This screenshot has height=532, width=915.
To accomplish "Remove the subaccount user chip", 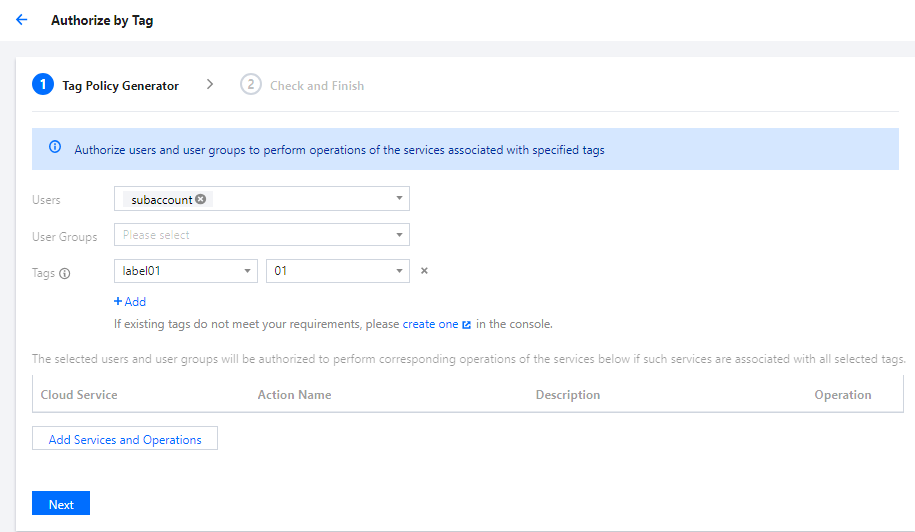I will tap(201, 199).
